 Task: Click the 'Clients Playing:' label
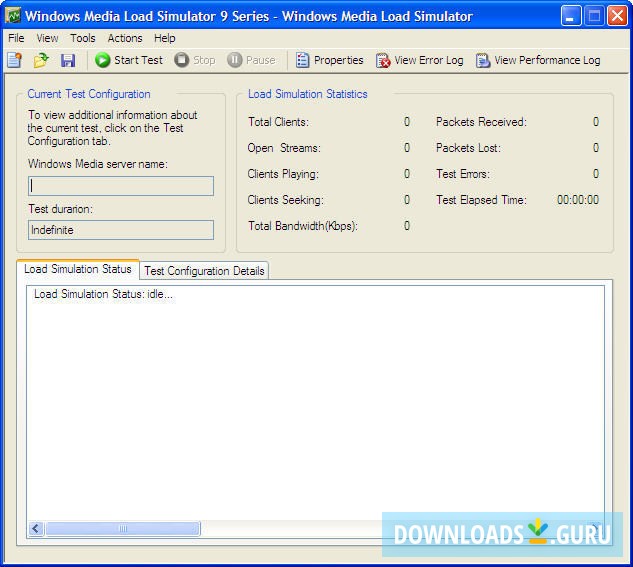click(283, 174)
